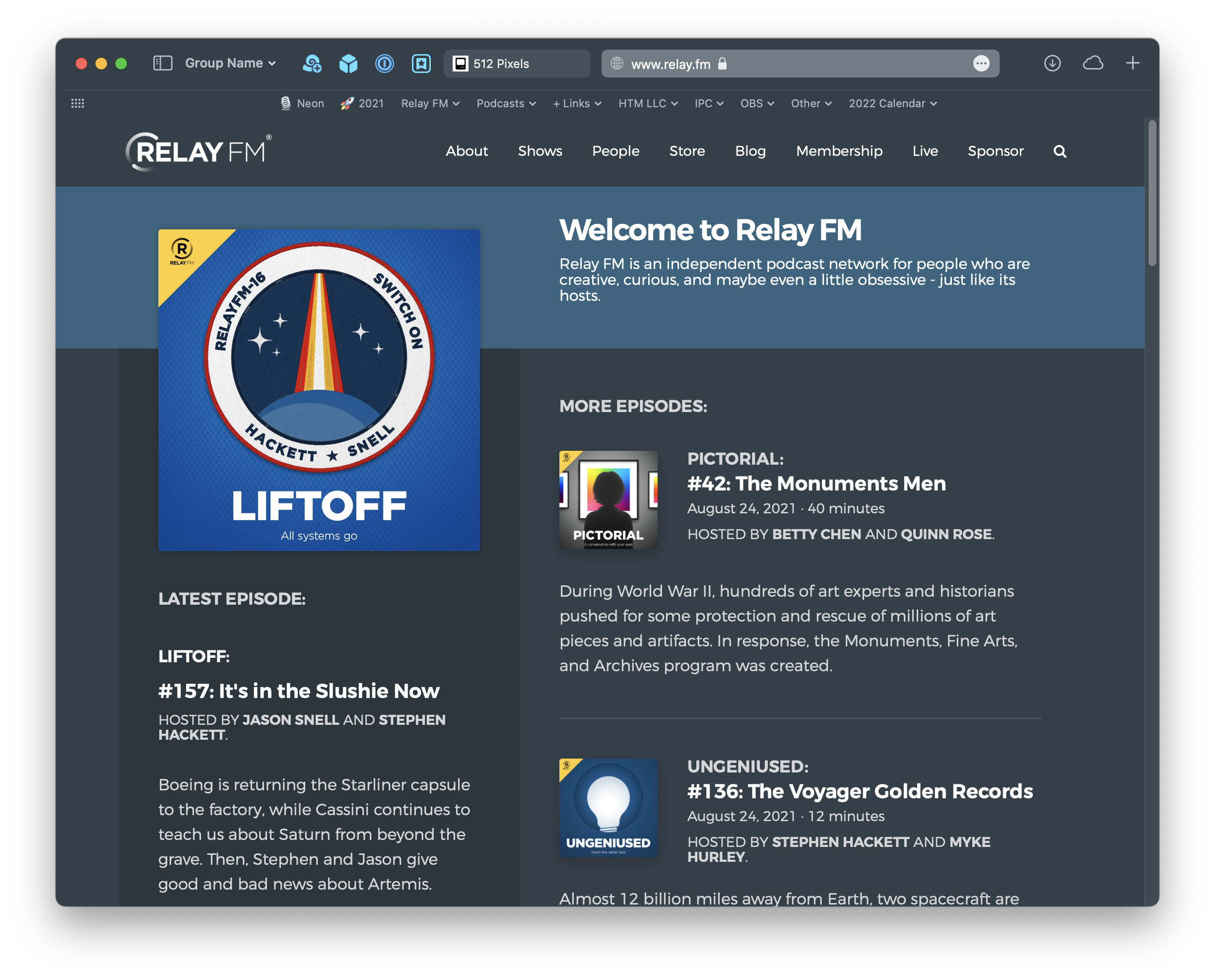Open the iCloud tabs icon
The height and width of the screenshot is (980, 1215).
tap(1092, 63)
